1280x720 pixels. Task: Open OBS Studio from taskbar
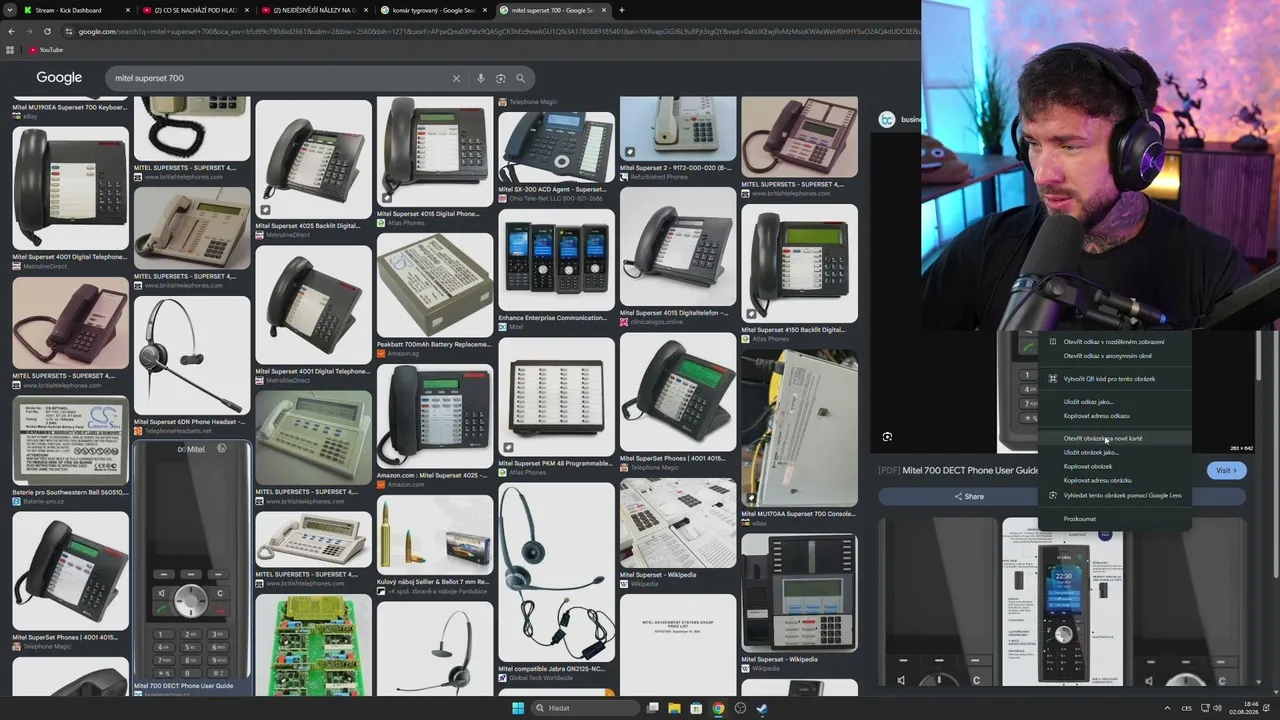(740, 708)
